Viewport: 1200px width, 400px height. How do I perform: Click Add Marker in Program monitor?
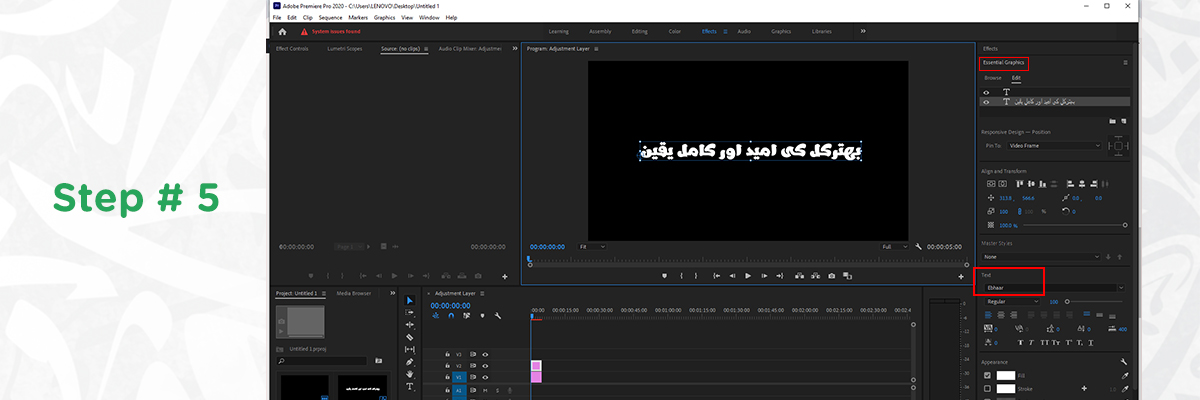[x=664, y=275]
